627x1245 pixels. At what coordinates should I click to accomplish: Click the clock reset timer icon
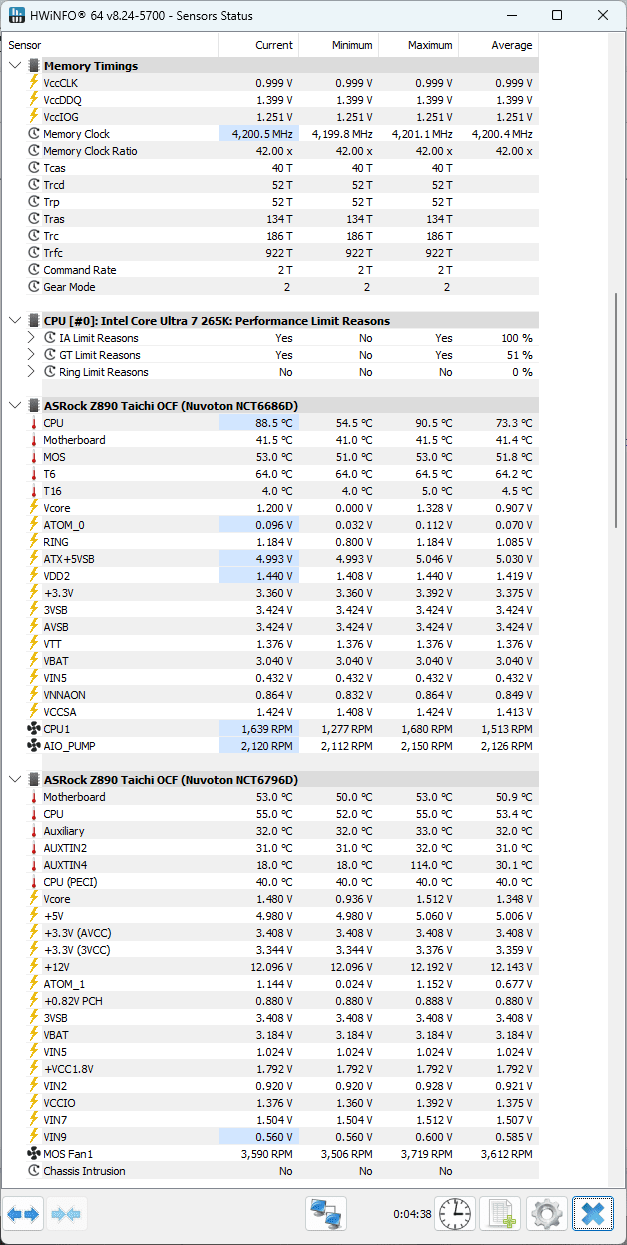[x=454, y=1214]
